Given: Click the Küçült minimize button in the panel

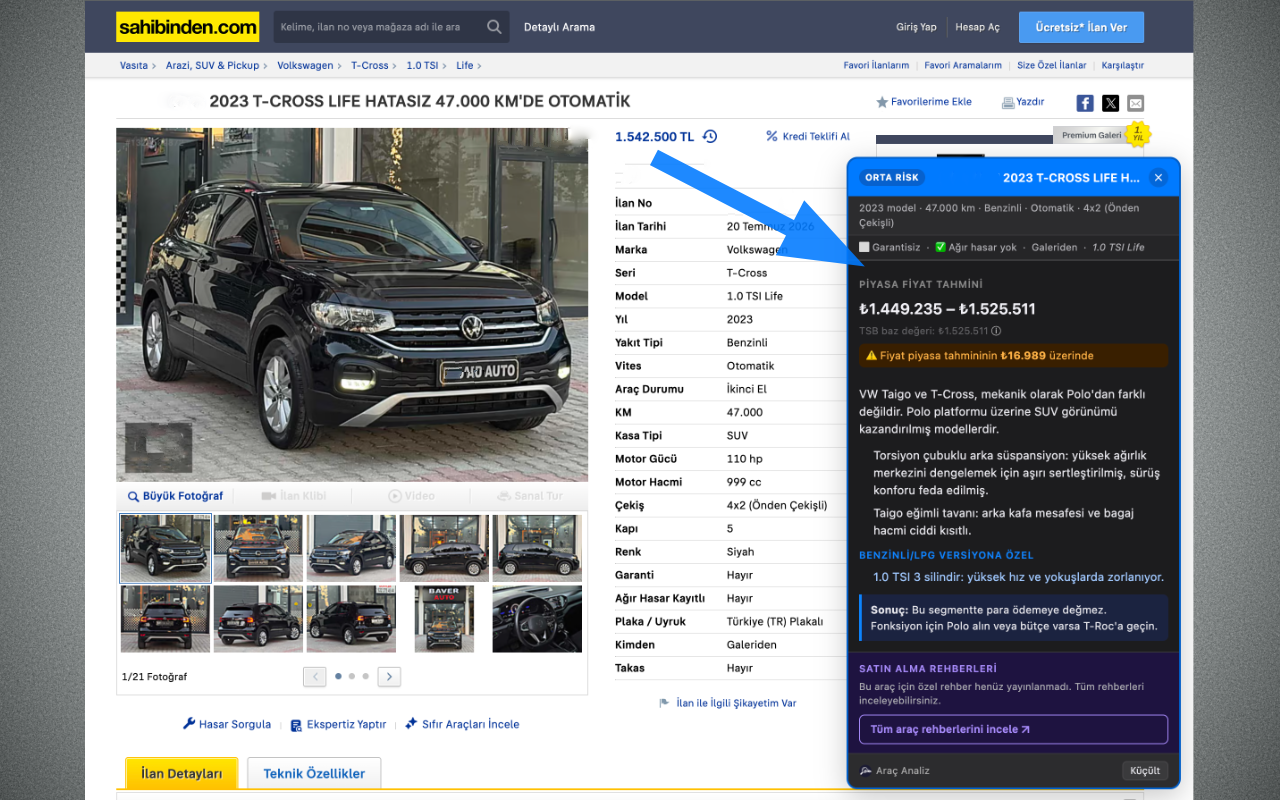Looking at the screenshot, I should [1145, 771].
